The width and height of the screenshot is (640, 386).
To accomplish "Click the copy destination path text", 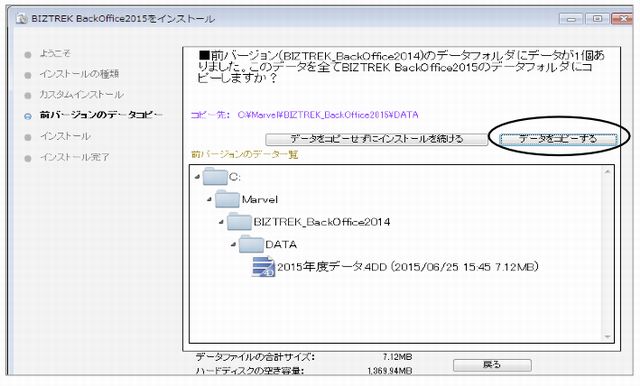I will [328, 115].
